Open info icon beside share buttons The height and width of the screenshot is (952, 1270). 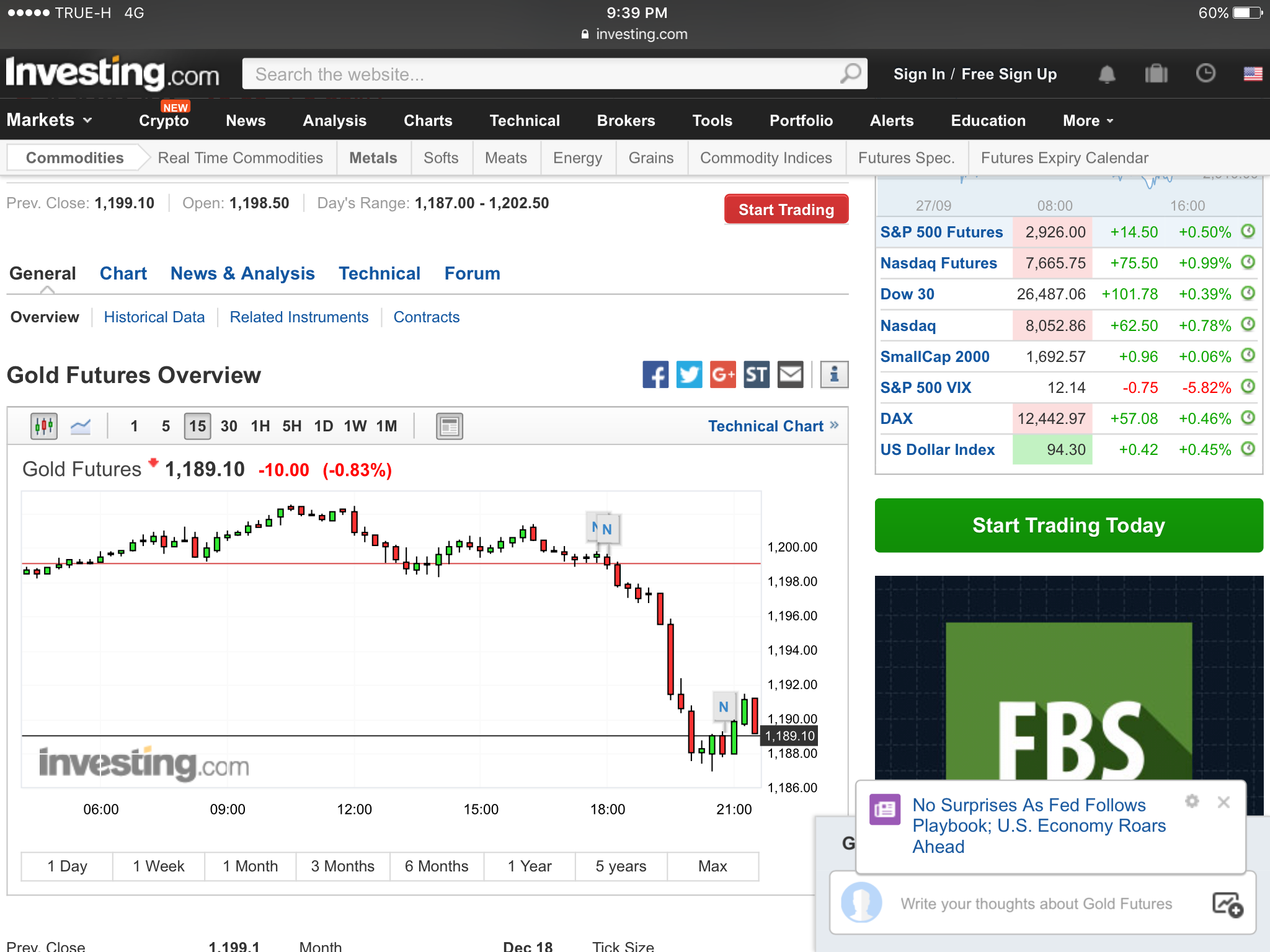834,374
